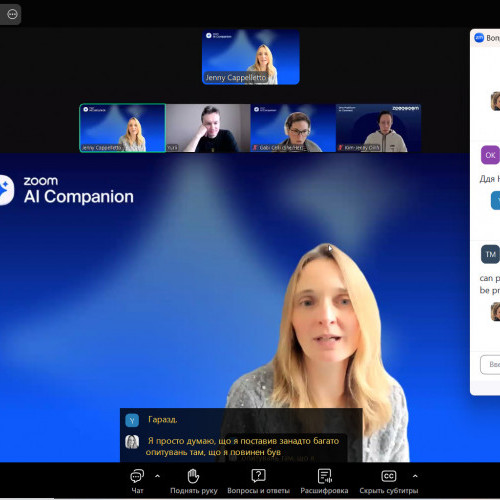The height and width of the screenshot is (500, 500).
Task: Expand the arrow next to subtitles
Action: [x=415, y=476]
